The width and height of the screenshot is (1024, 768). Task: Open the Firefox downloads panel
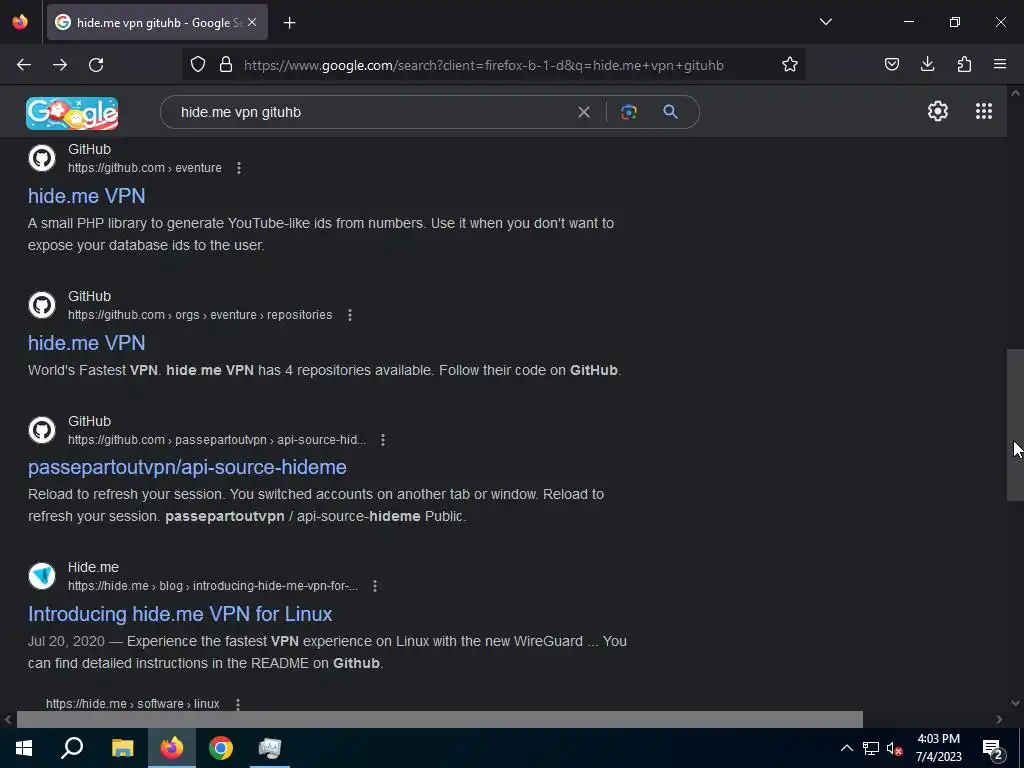[927, 65]
